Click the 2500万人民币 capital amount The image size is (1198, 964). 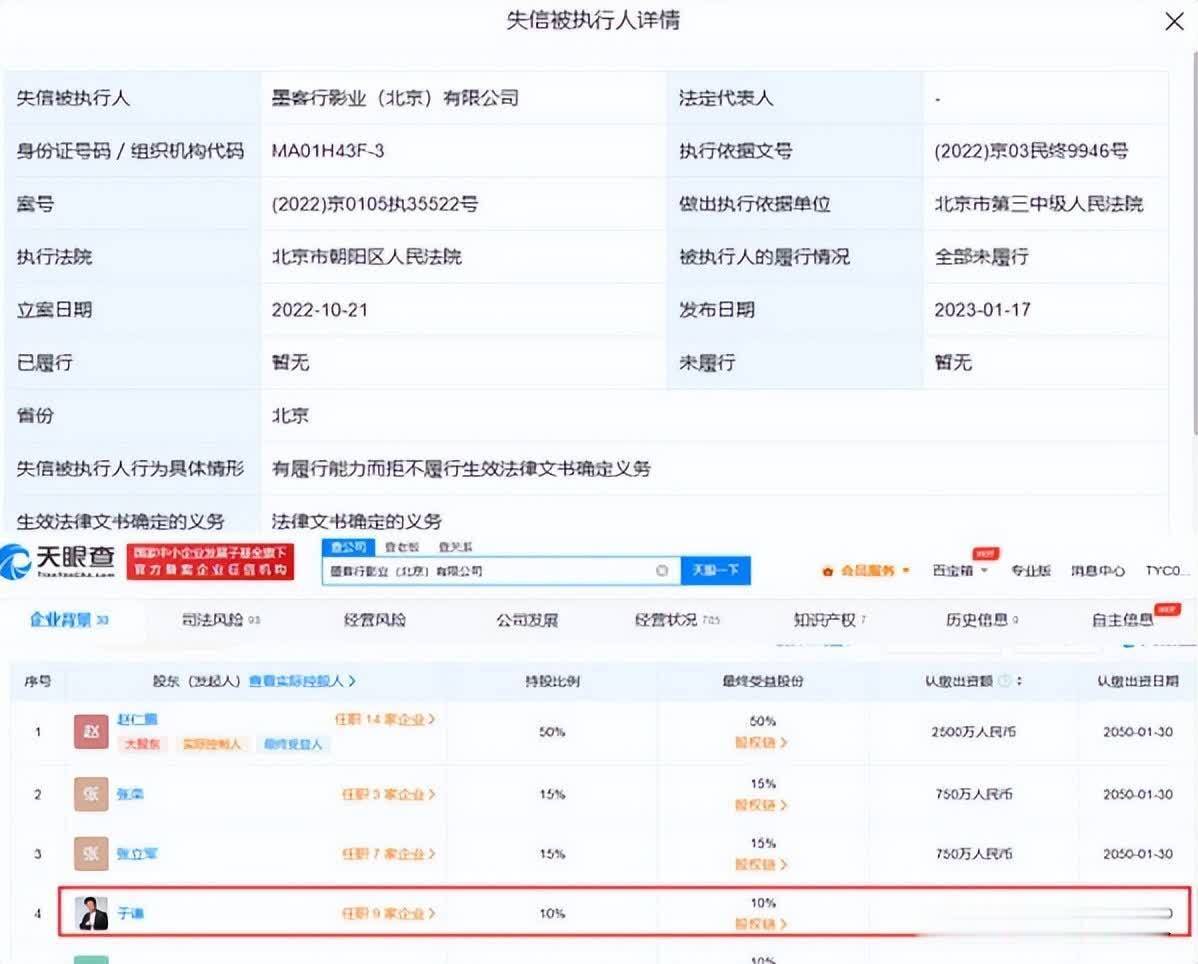(973, 732)
